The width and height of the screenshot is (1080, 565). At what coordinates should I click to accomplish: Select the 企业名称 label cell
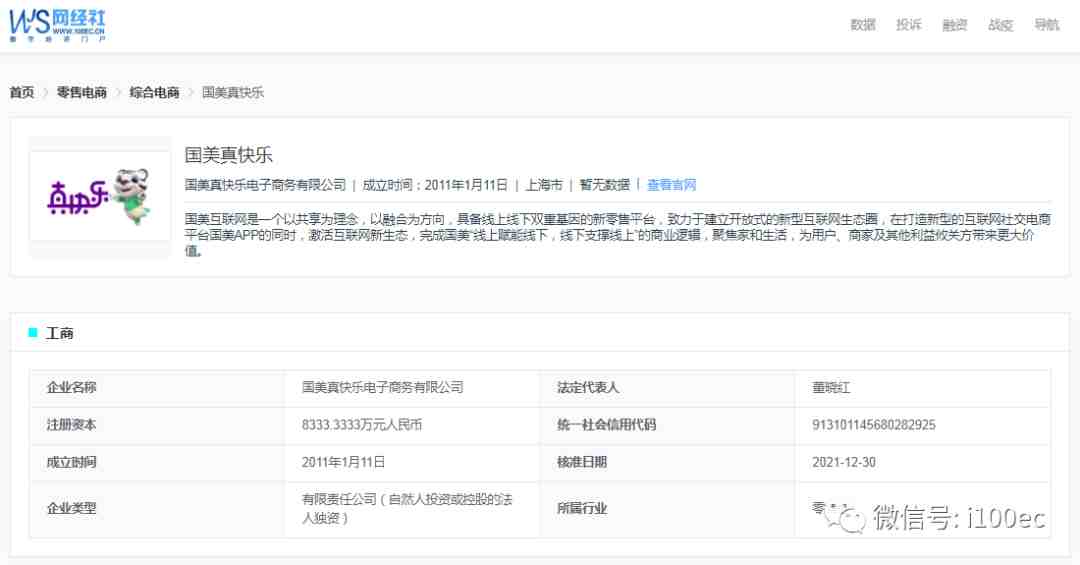point(157,388)
